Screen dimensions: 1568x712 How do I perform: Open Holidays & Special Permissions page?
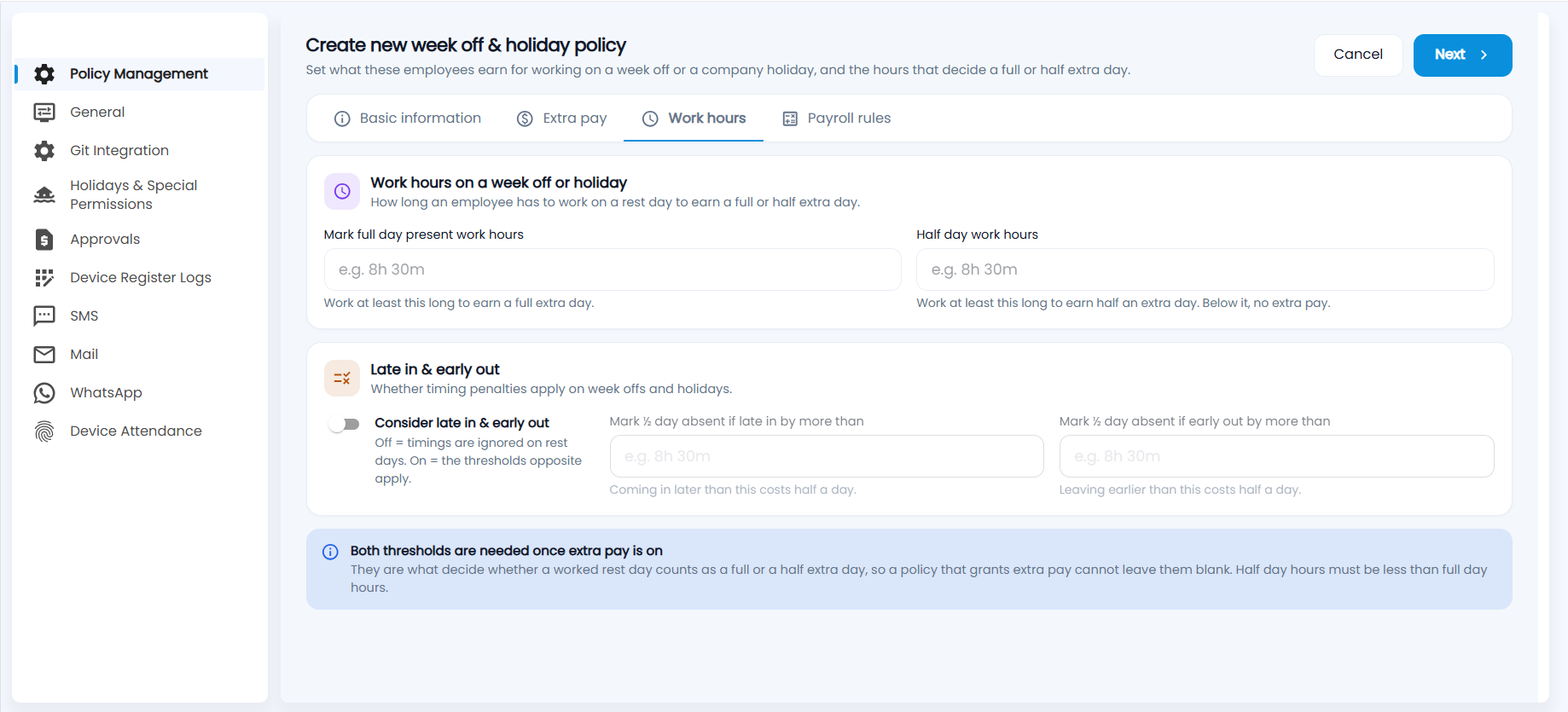[x=140, y=194]
